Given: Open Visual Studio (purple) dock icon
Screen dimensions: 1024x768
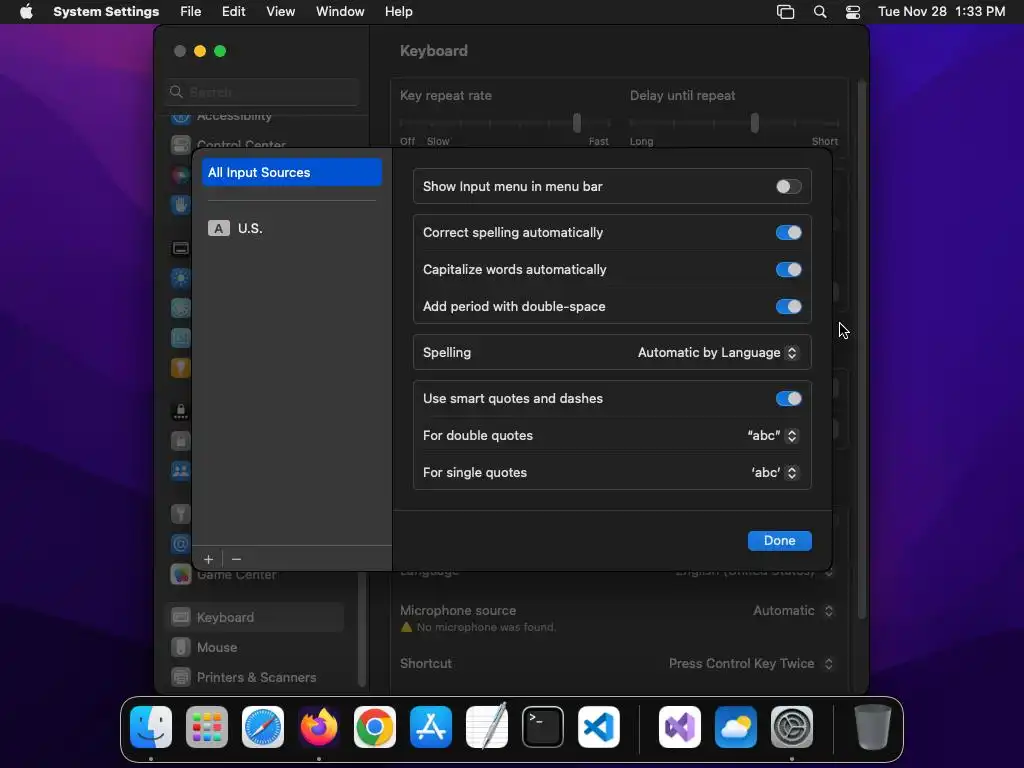Looking at the screenshot, I should coord(680,727).
